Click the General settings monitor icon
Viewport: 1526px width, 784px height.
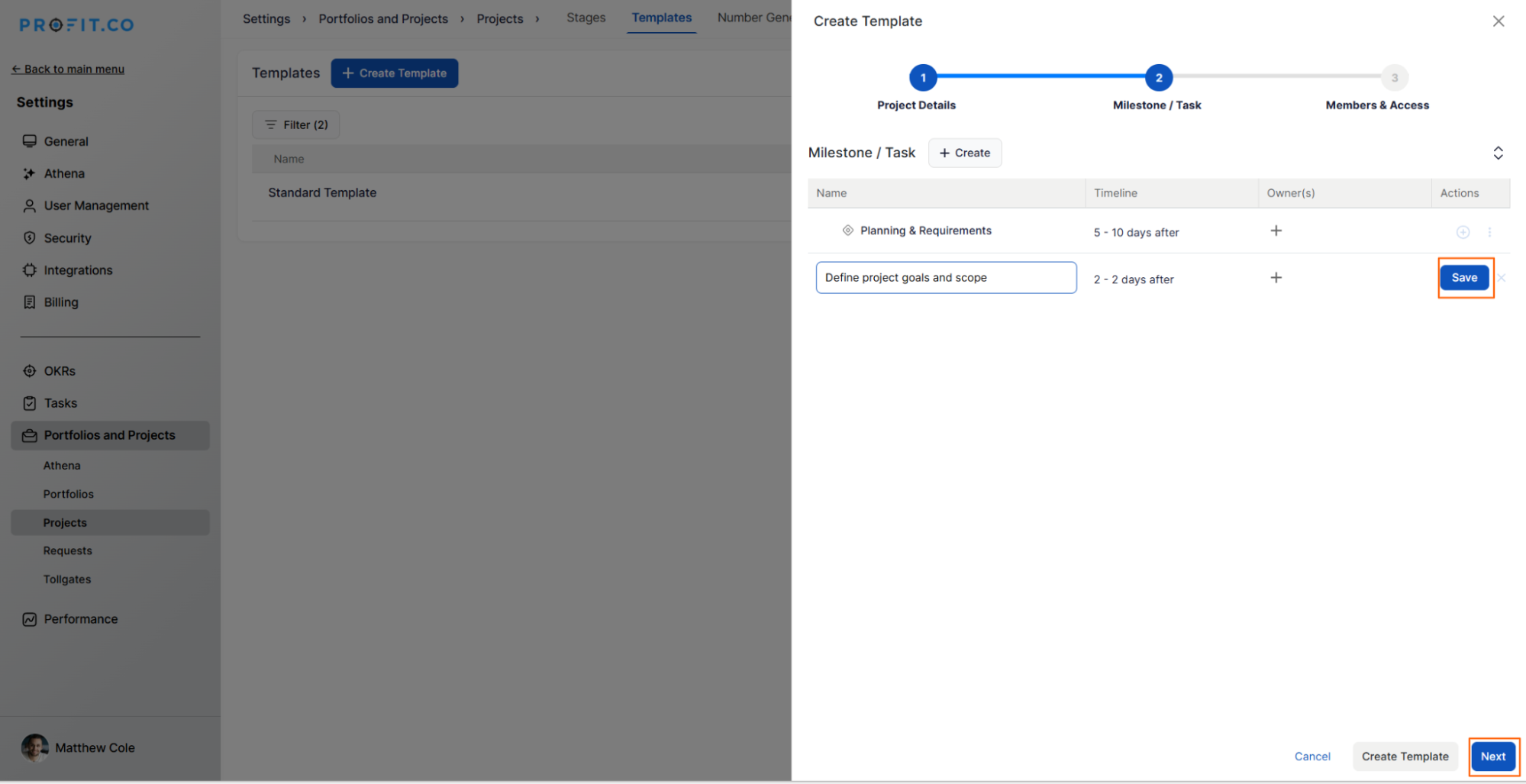[x=30, y=141]
